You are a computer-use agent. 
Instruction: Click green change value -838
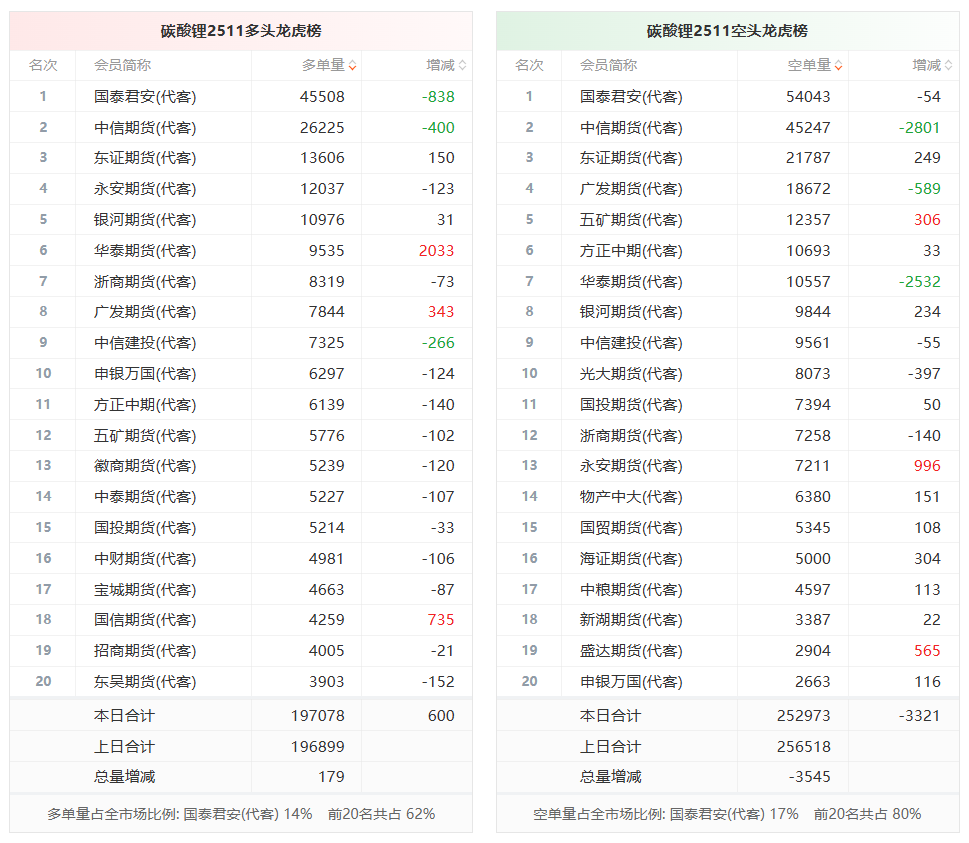click(438, 97)
